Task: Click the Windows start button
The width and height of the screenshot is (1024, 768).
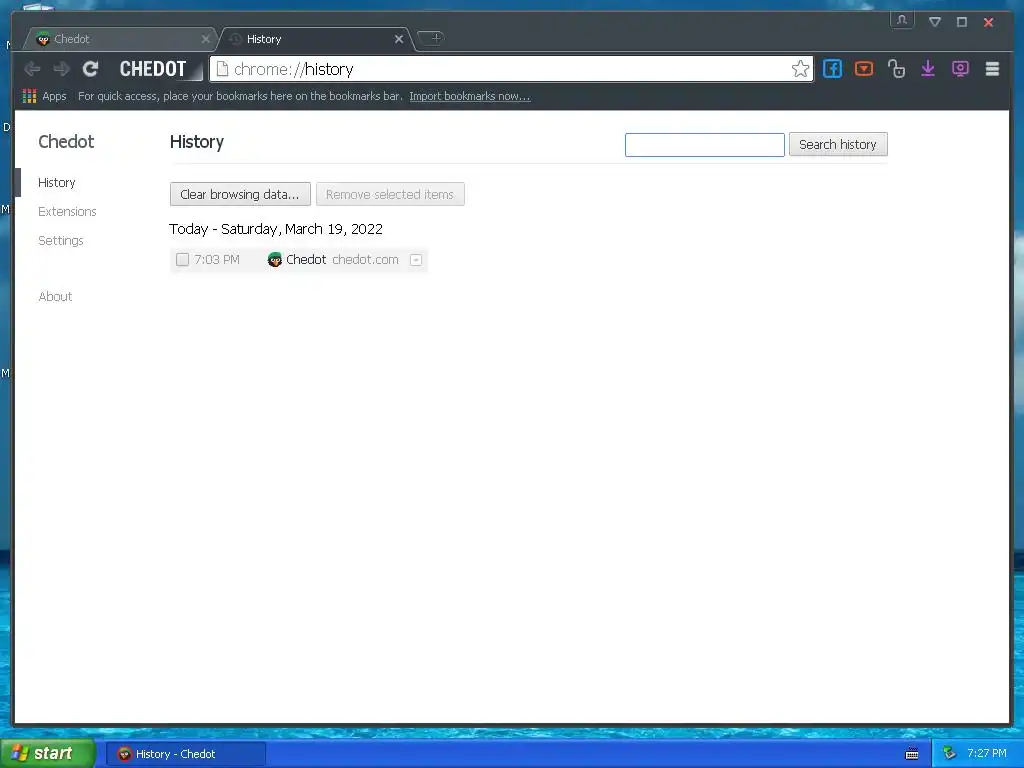Action: [48, 754]
